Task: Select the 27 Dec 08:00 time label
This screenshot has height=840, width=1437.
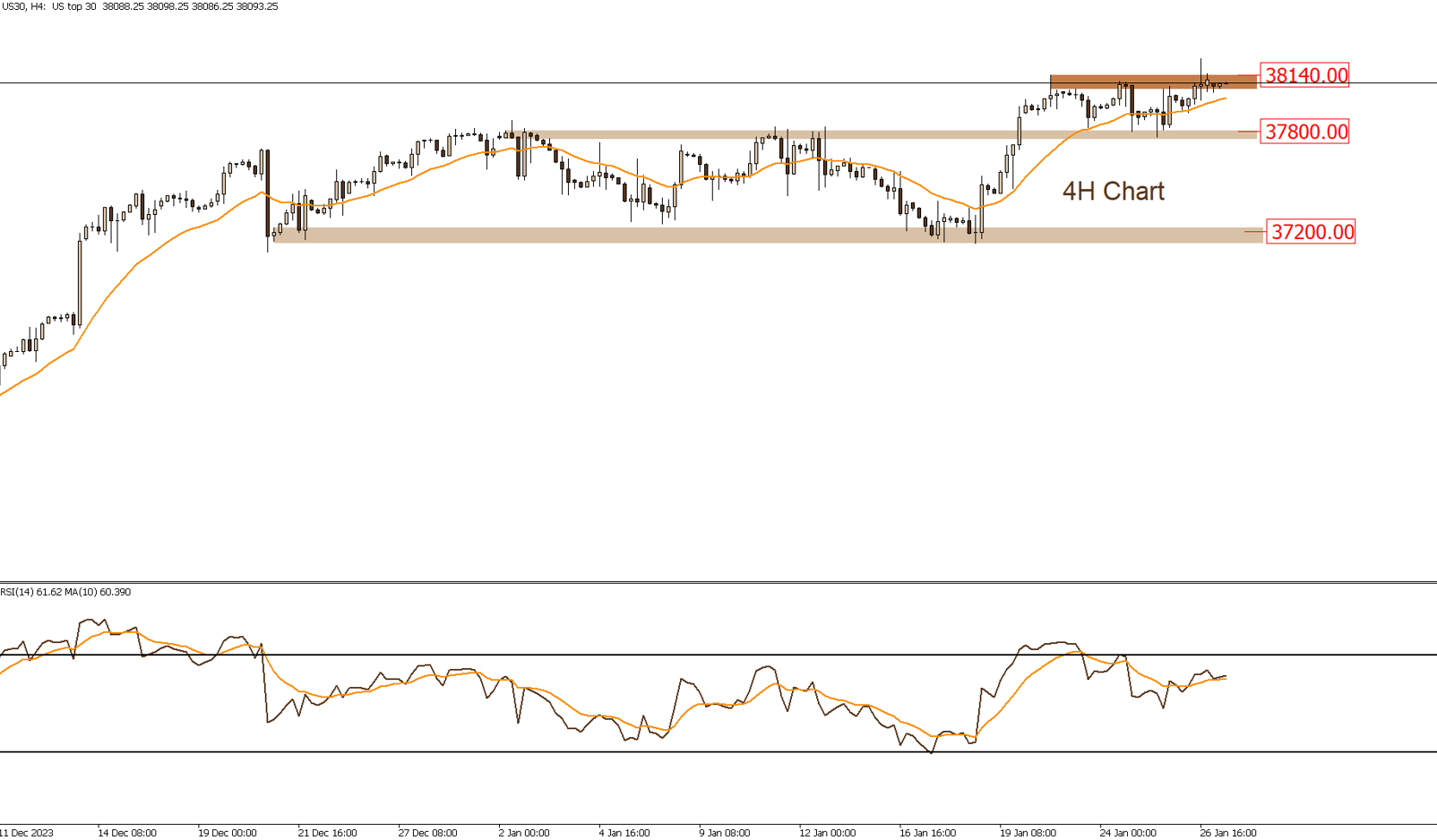Action: [427, 833]
